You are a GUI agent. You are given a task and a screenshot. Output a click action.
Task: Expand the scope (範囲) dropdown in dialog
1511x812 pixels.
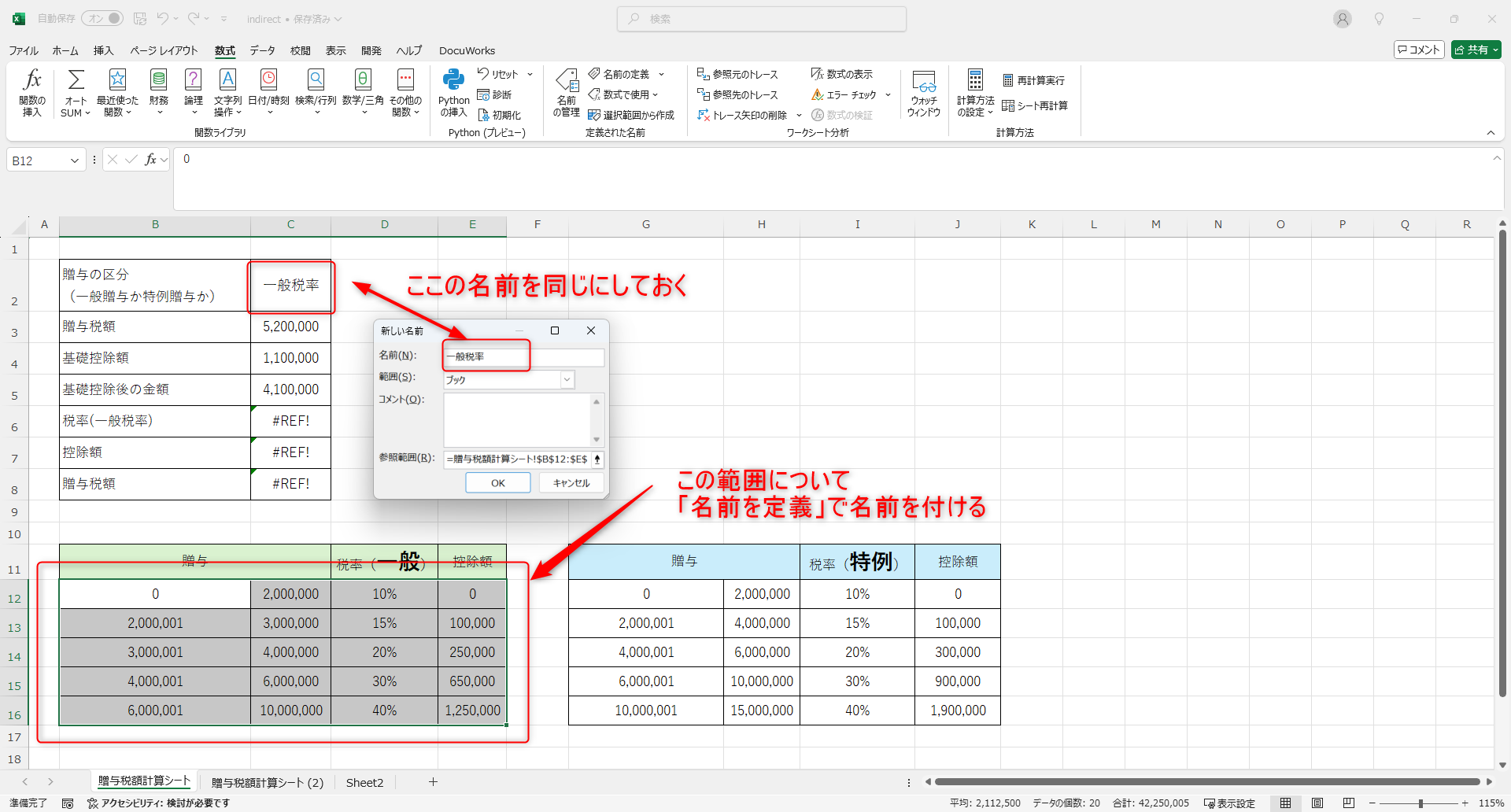tap(567, 380)
